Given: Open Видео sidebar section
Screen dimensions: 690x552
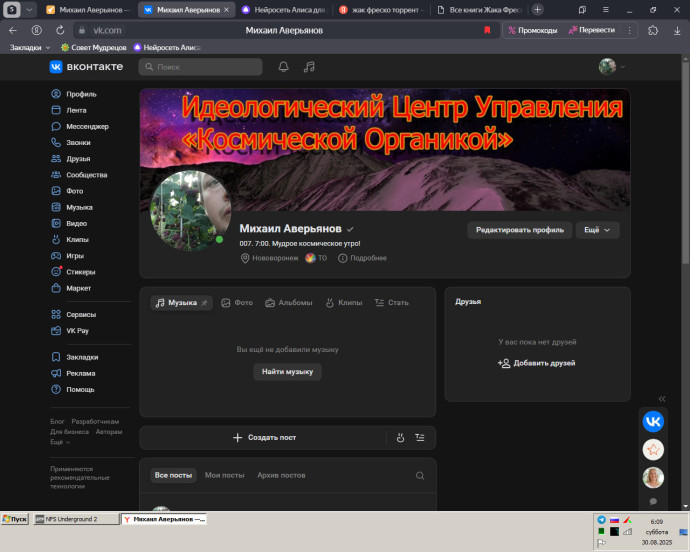Looking at the screenshot, I should click(x=69, y=223).
